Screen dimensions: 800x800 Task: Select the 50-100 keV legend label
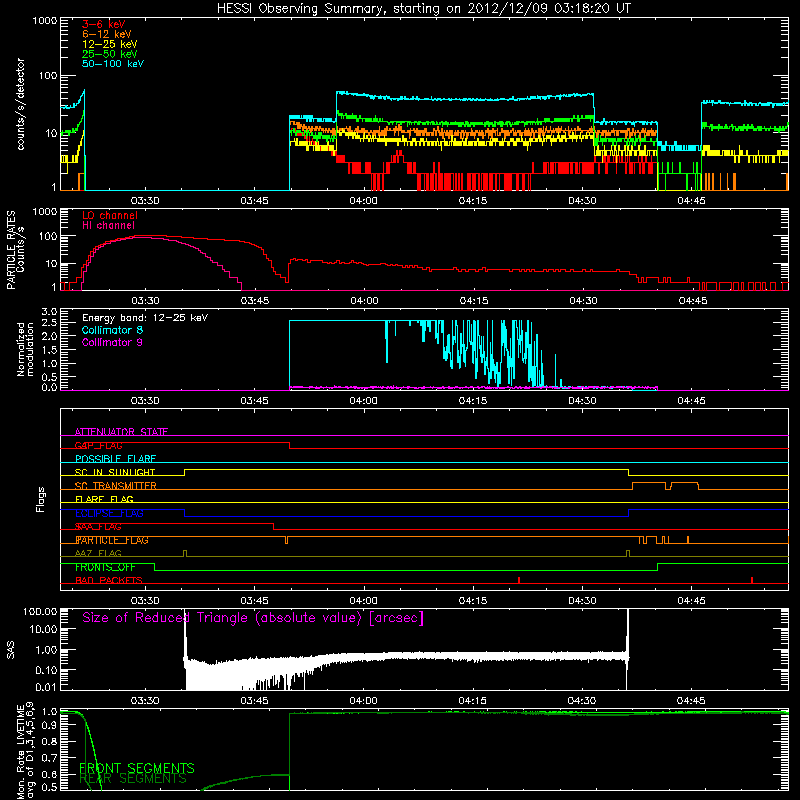click(x=113, y=64)
